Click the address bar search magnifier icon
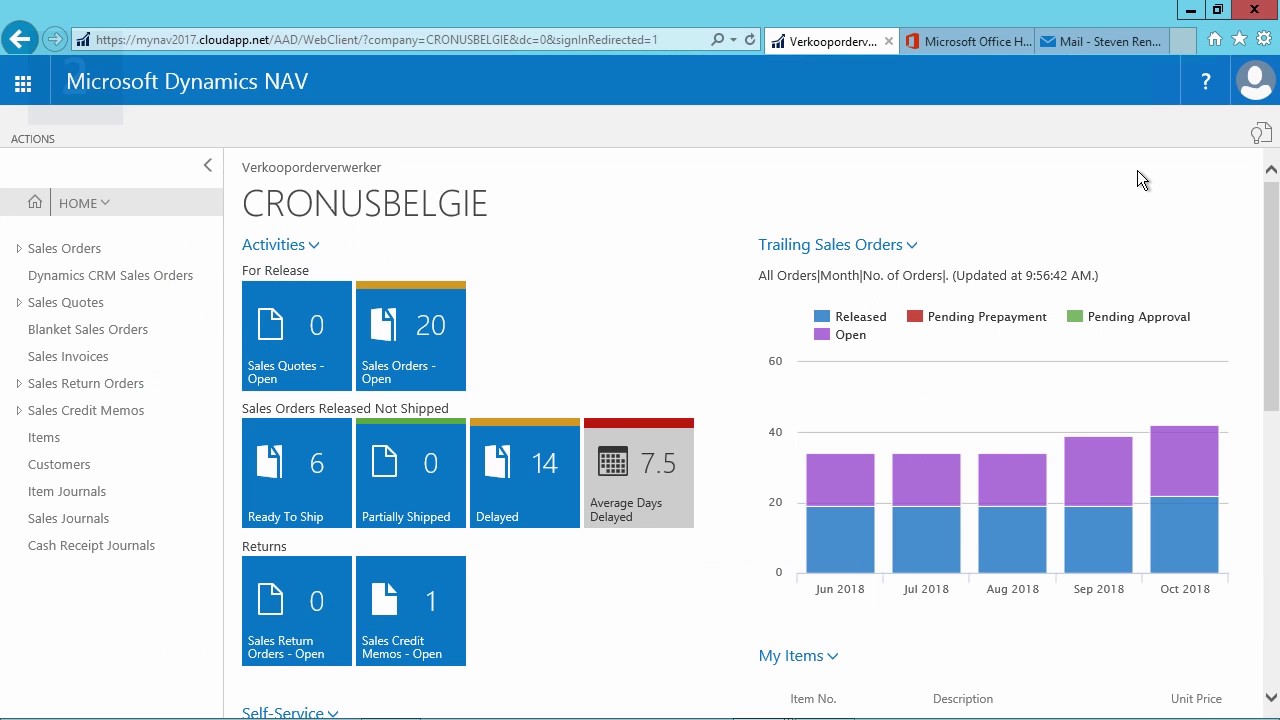Image resolution: width=1280 pixels, height=720 pixels. click(717, 40)
